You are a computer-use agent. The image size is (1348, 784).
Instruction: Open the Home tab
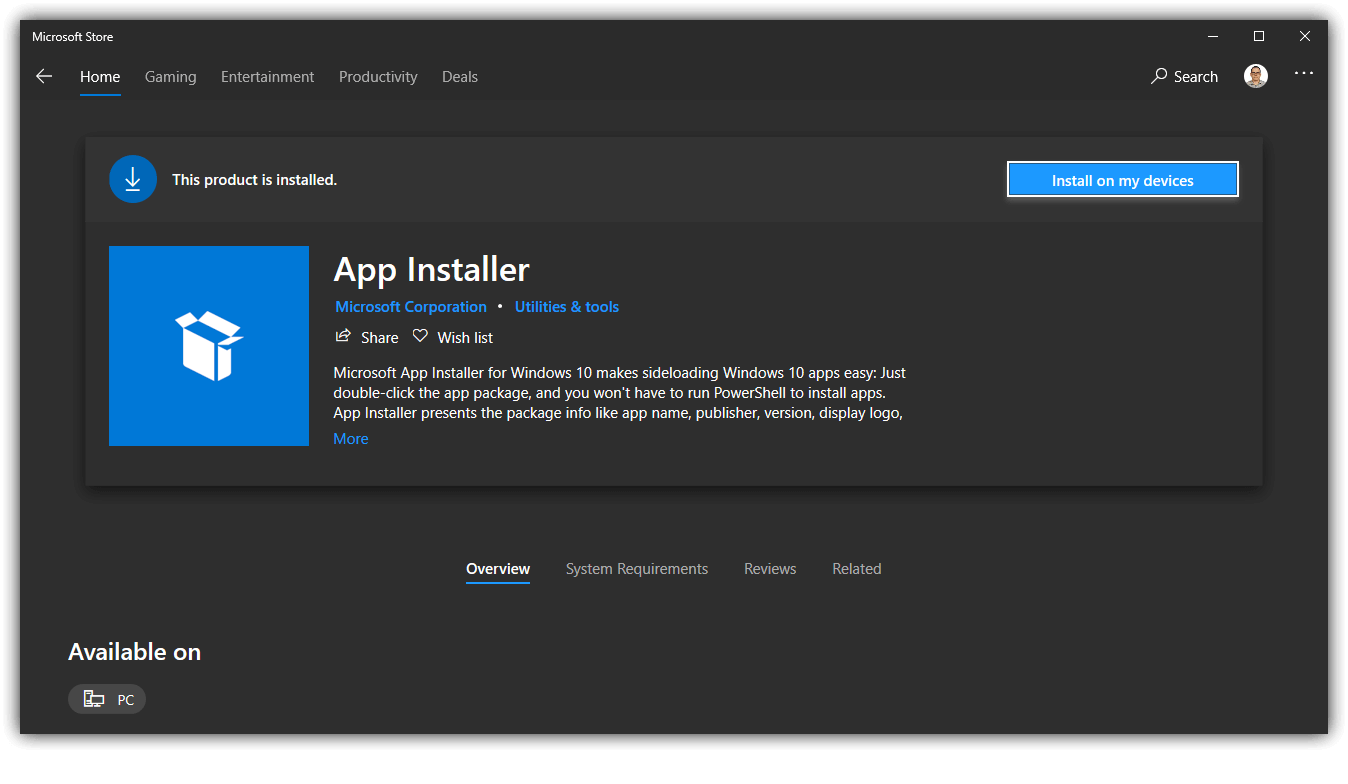tap(100, 76)
